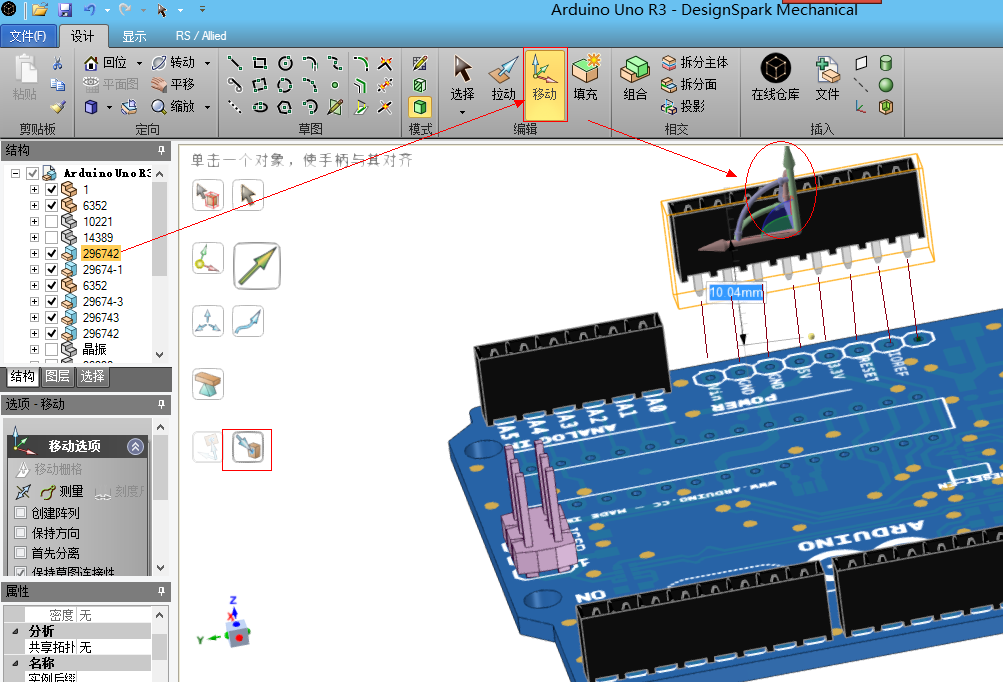Select the 平移 (Pan) tool
Image resolution: width=1003 pixels, height=682 pixels.
[173, 84]
